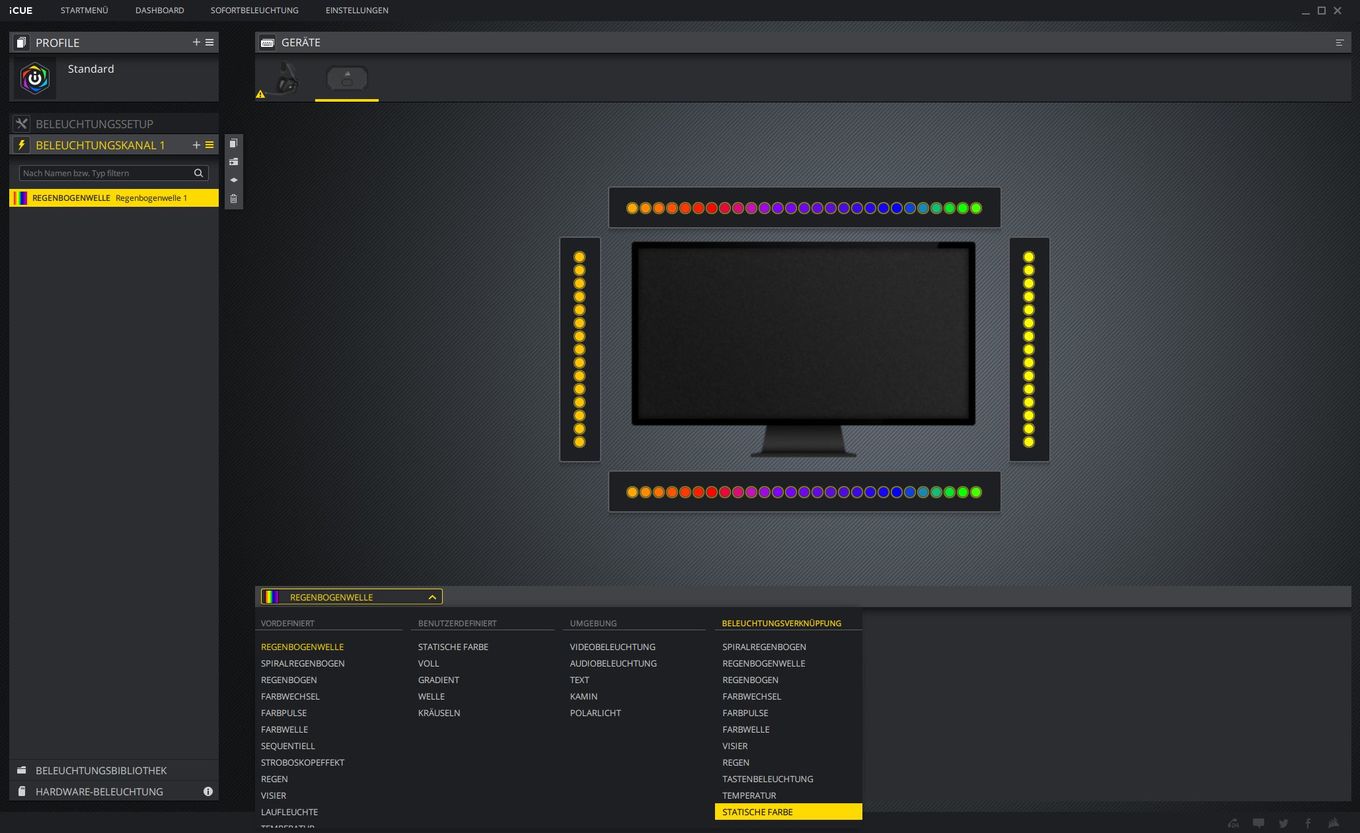Add a new profile with the plus icon
The image size is (1360, 833).
(196, 43)
